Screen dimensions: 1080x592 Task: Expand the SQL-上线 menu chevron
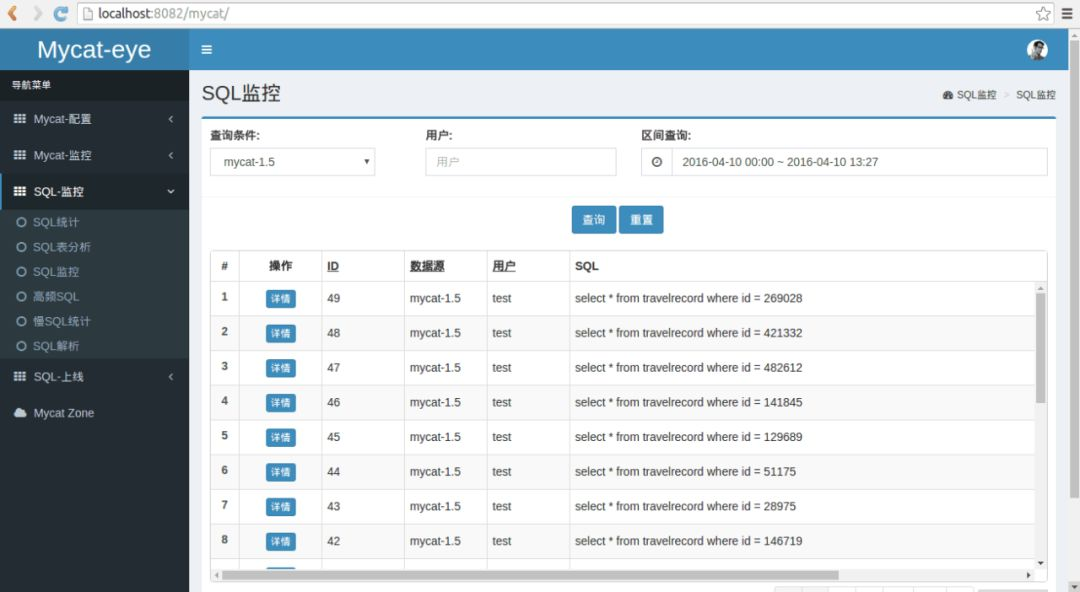point(171,376)
